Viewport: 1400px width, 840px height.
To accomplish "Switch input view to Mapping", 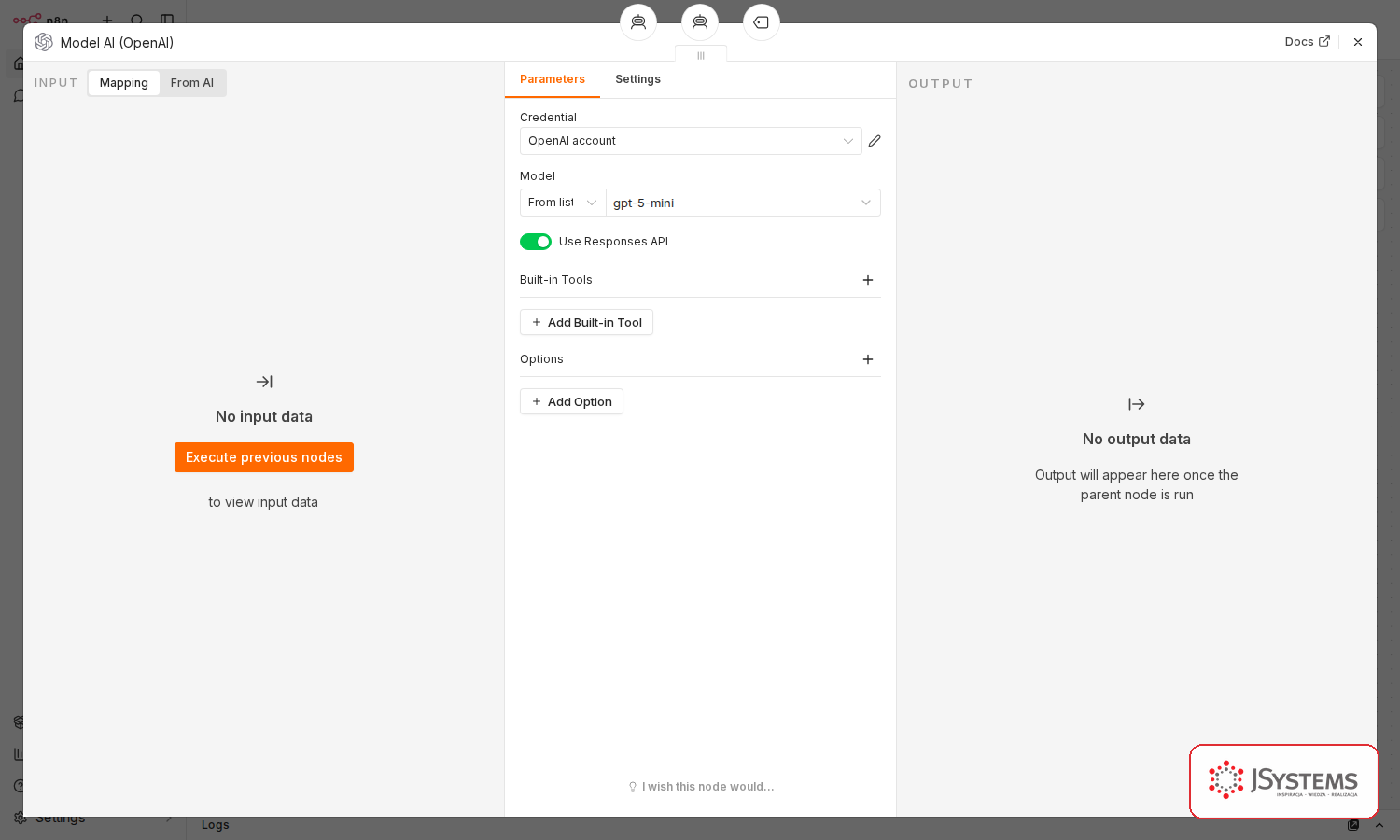I will (x=124, y=83).
